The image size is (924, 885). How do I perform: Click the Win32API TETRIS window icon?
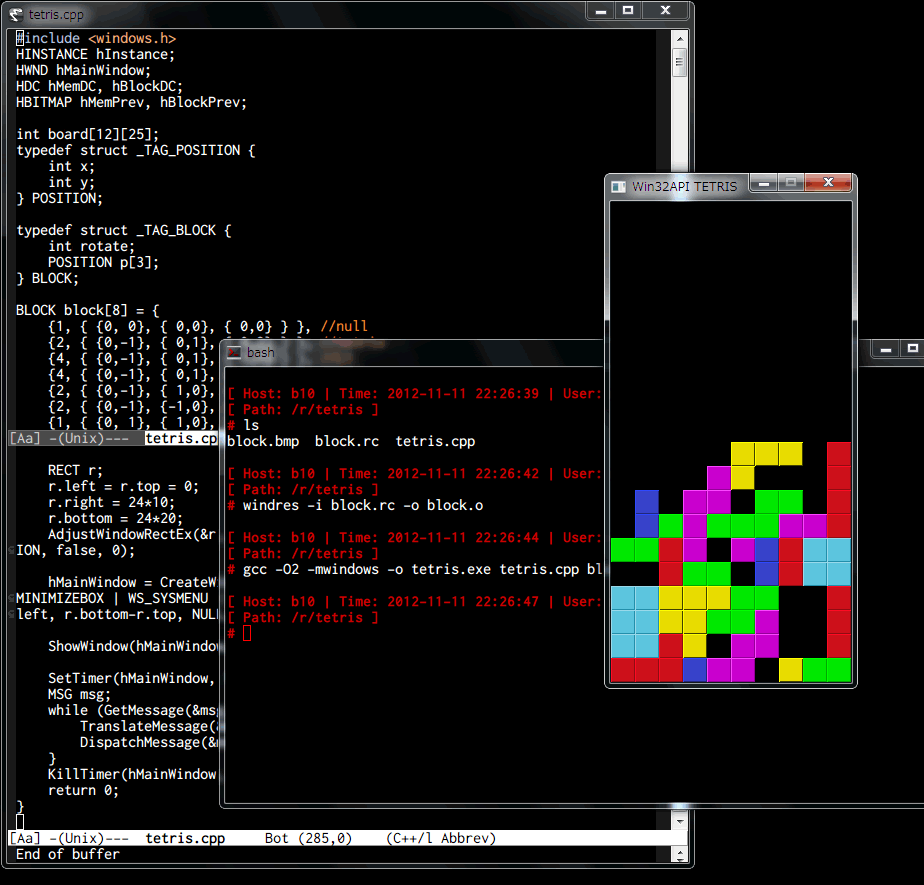point(619,186)
